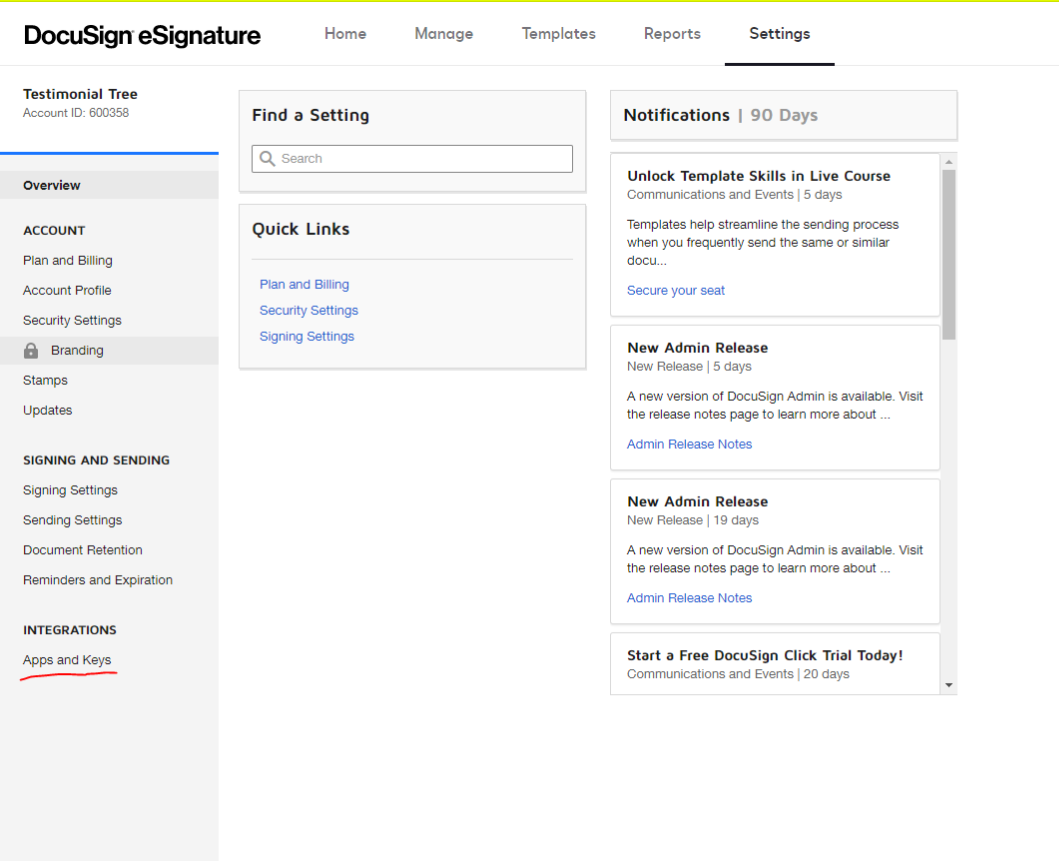Click New Admin Release title, 5 days
The image size is (1059, 861).
tap(697, 348)
